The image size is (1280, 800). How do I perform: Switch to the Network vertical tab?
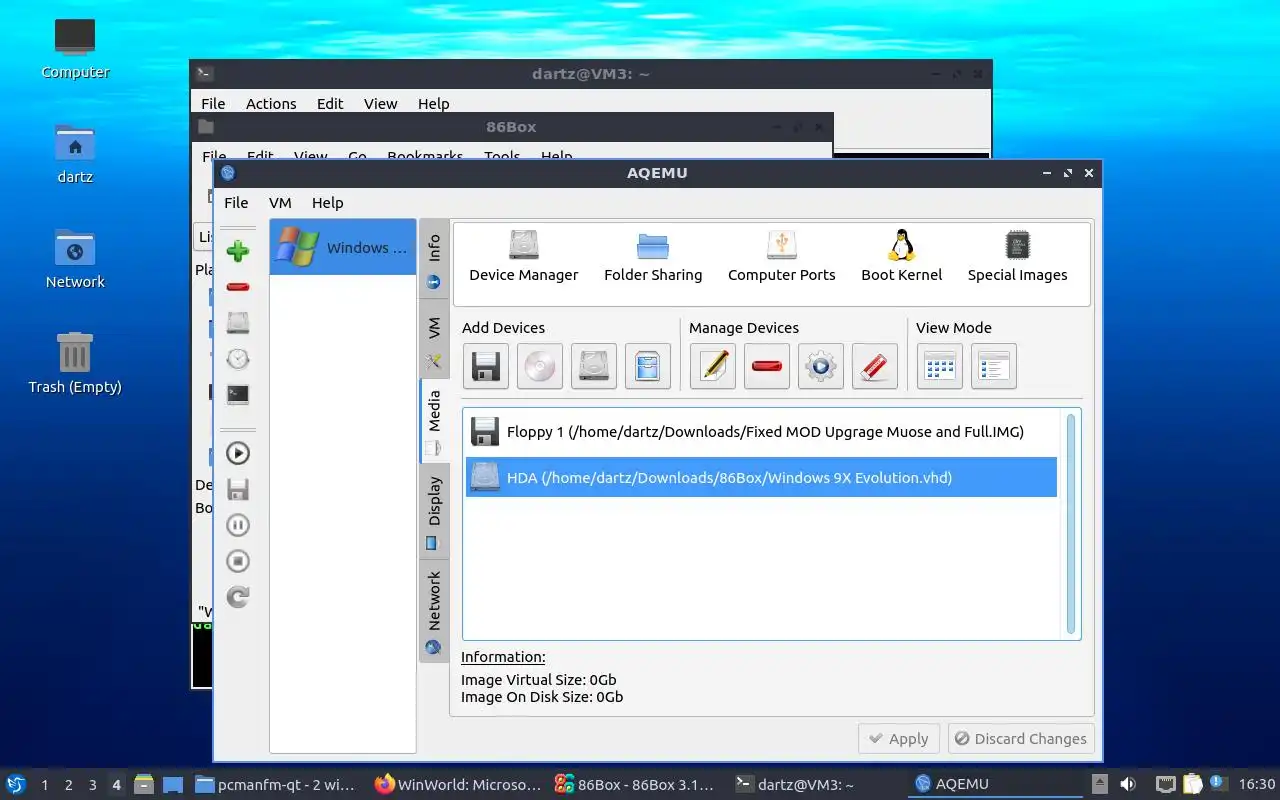(x=434, y=610)
